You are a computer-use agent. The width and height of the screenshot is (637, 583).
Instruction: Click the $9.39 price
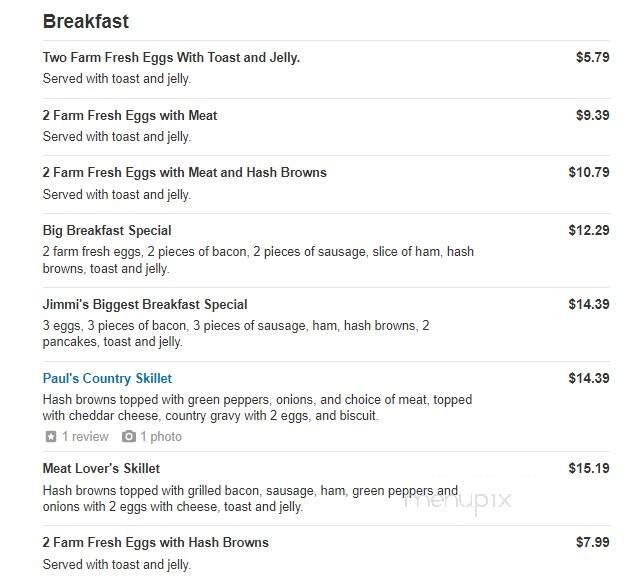point(593,115)
